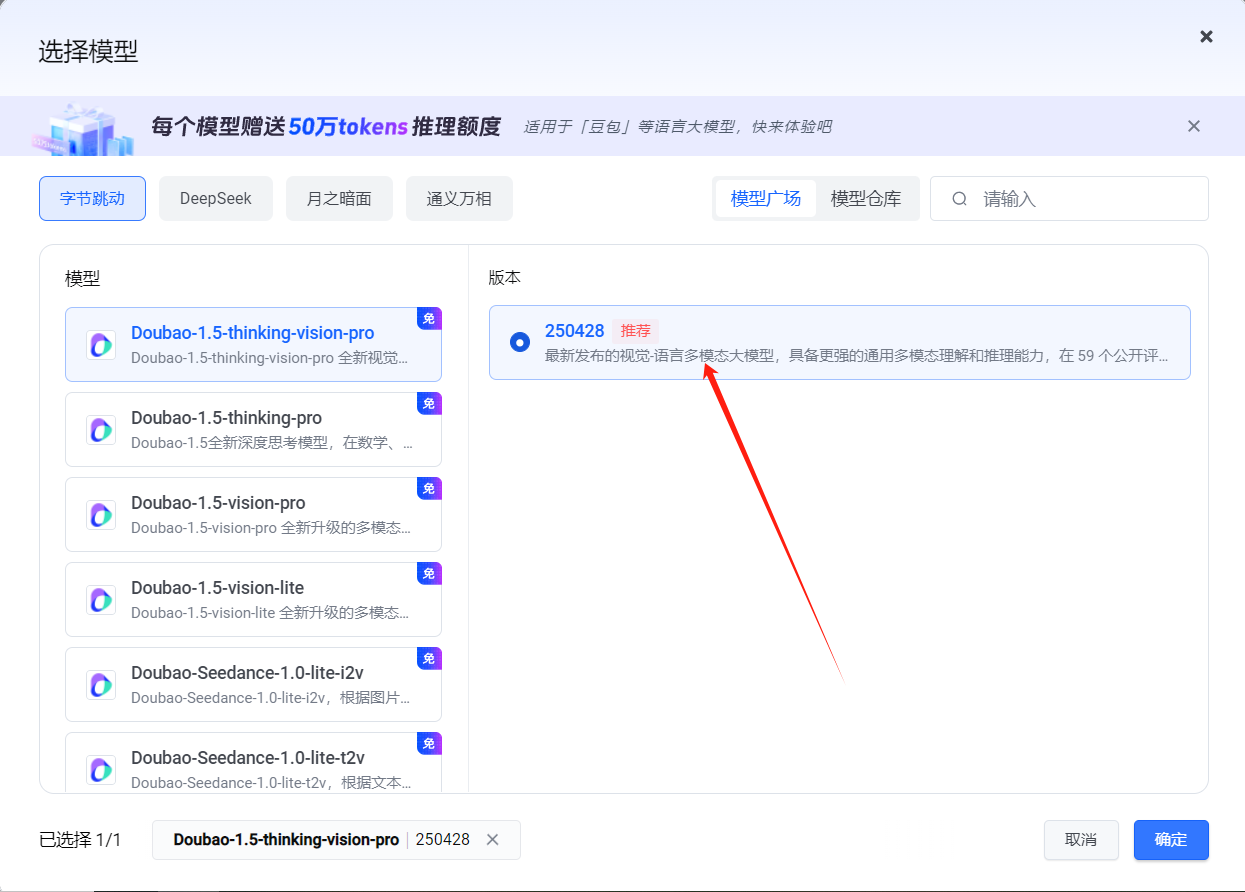
Task: Remove the selected Doubao-1.5-thinking-vision-pro 250428 chip
Action: pyautogui.click(x=492, y=840)
